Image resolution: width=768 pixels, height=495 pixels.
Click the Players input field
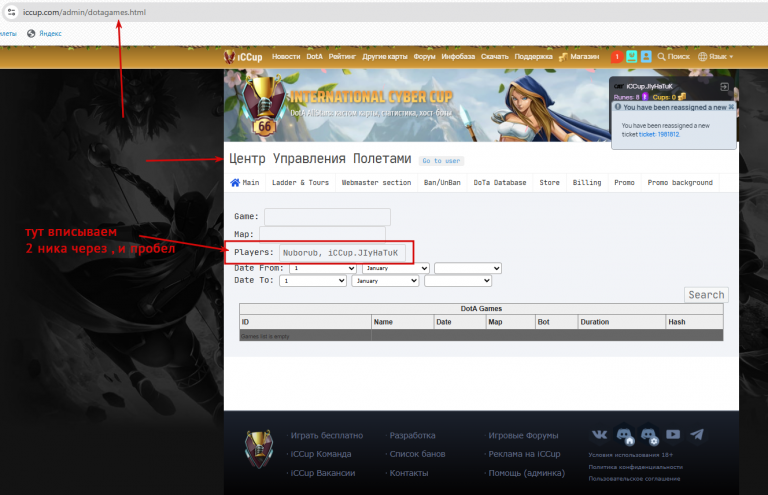coord(342,253)
